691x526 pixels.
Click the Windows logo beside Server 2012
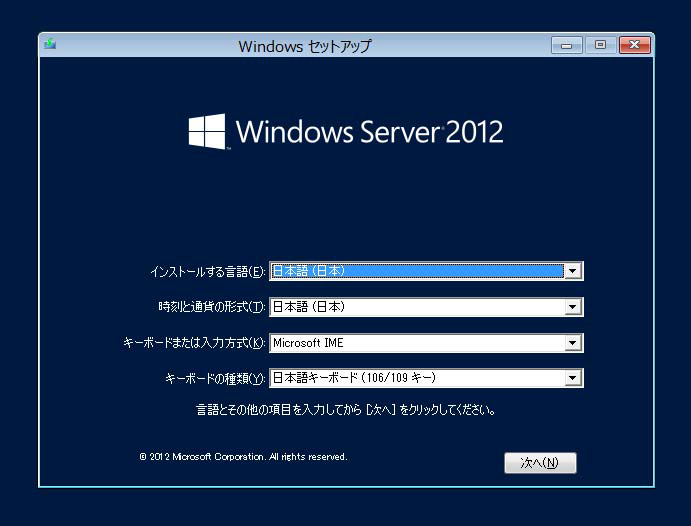click(x=207, y=131)
